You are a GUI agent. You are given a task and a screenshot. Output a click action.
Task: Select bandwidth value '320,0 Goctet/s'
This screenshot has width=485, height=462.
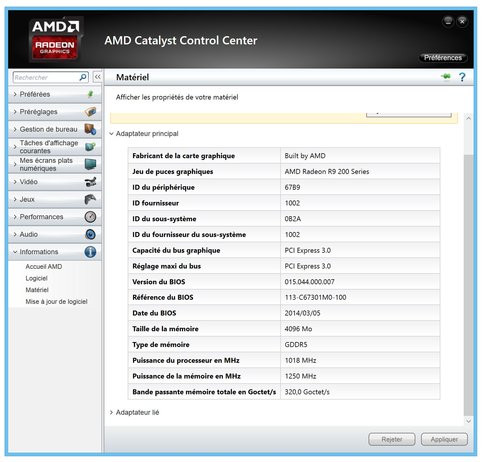coord(307,392)
